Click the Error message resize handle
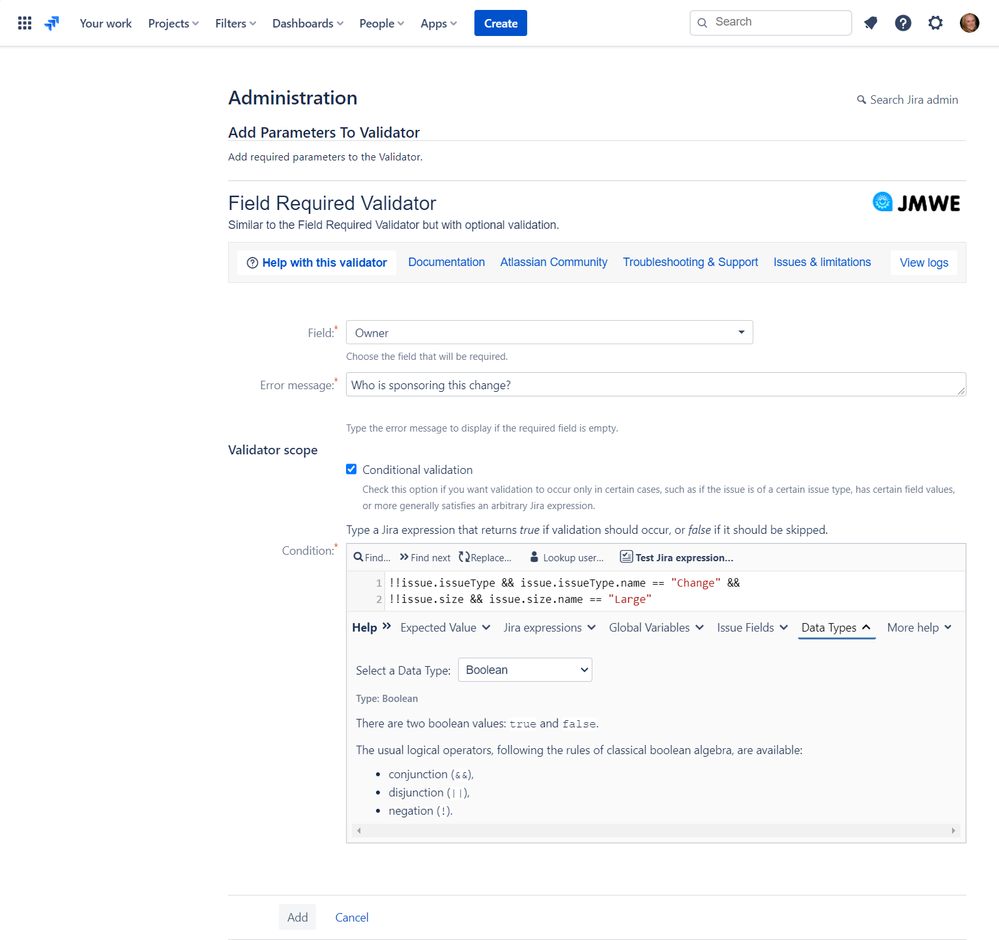Viewport: 999px width, 940px height. coord(961,391)
